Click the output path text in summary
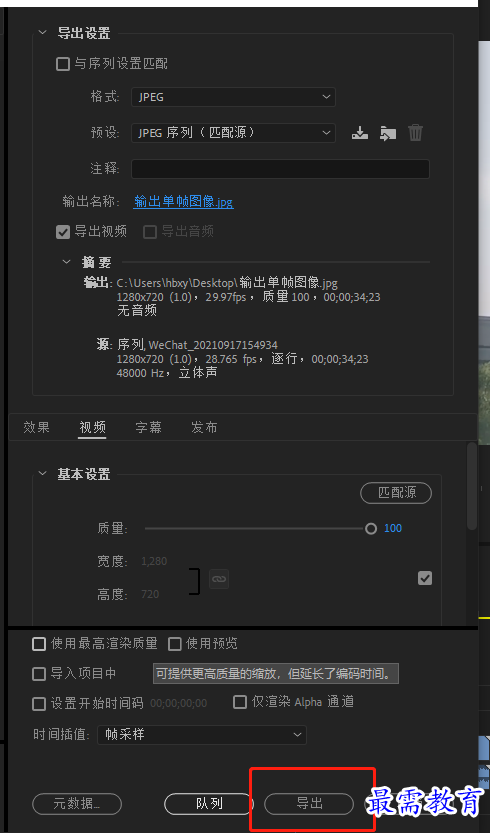The height and width of the screenshot is (833, 490). click(x=227, y=282)
